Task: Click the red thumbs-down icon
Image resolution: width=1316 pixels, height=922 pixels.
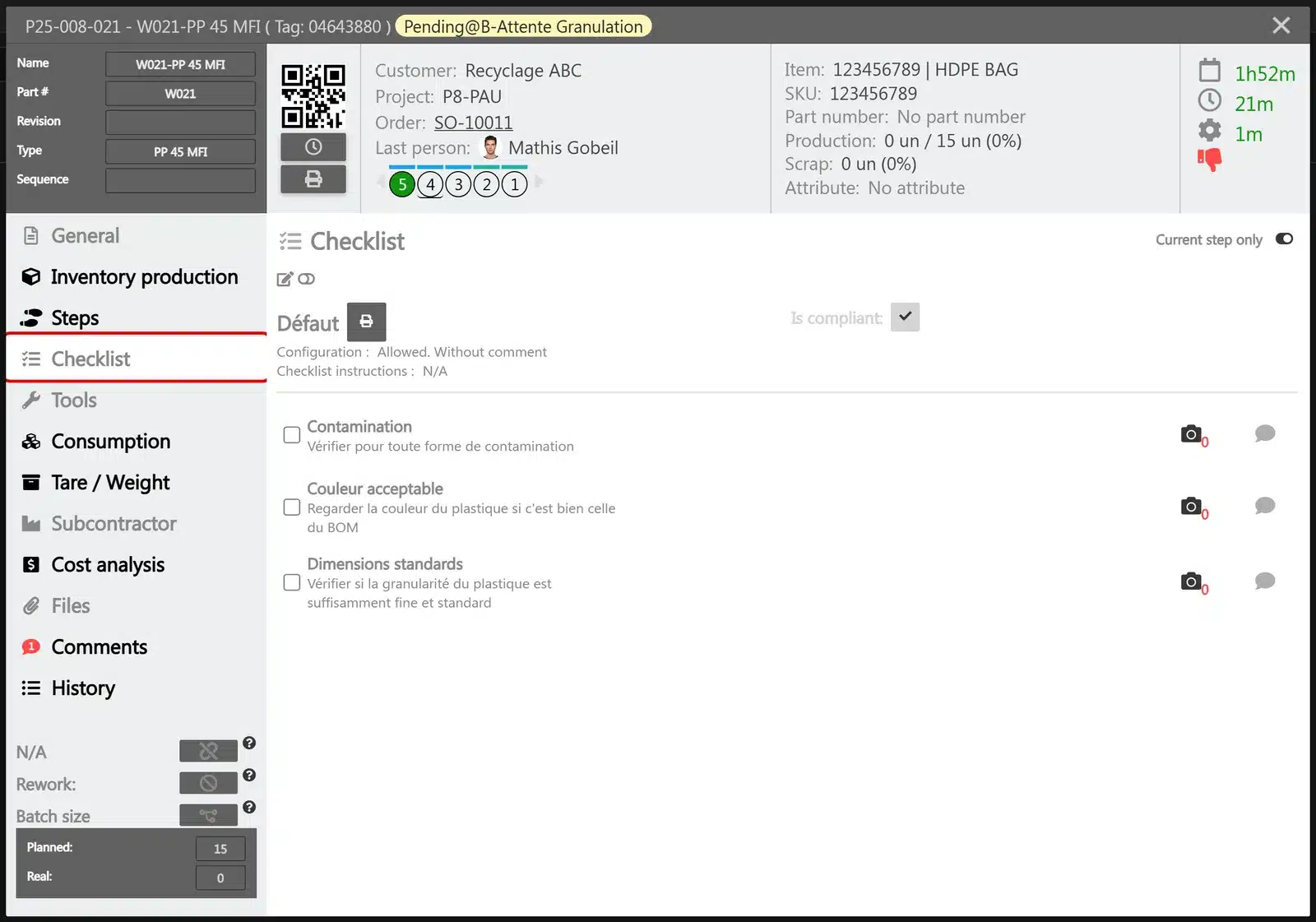Action: pyautogui.click(x=1209, y=159)
